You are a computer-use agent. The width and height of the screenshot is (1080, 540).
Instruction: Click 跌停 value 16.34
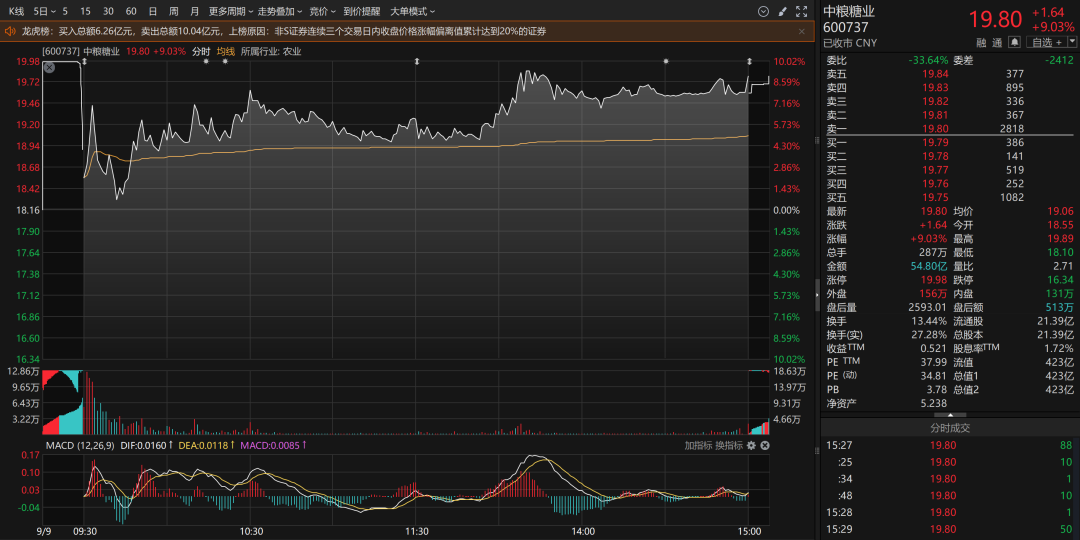tap(1063, 280)
